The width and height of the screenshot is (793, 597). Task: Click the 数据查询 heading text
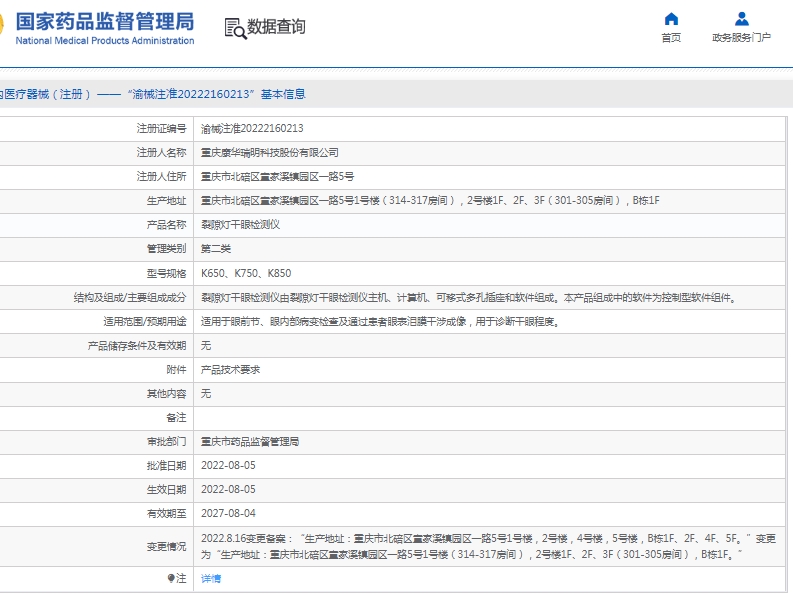pyautogui.click(x=277, y=27)
